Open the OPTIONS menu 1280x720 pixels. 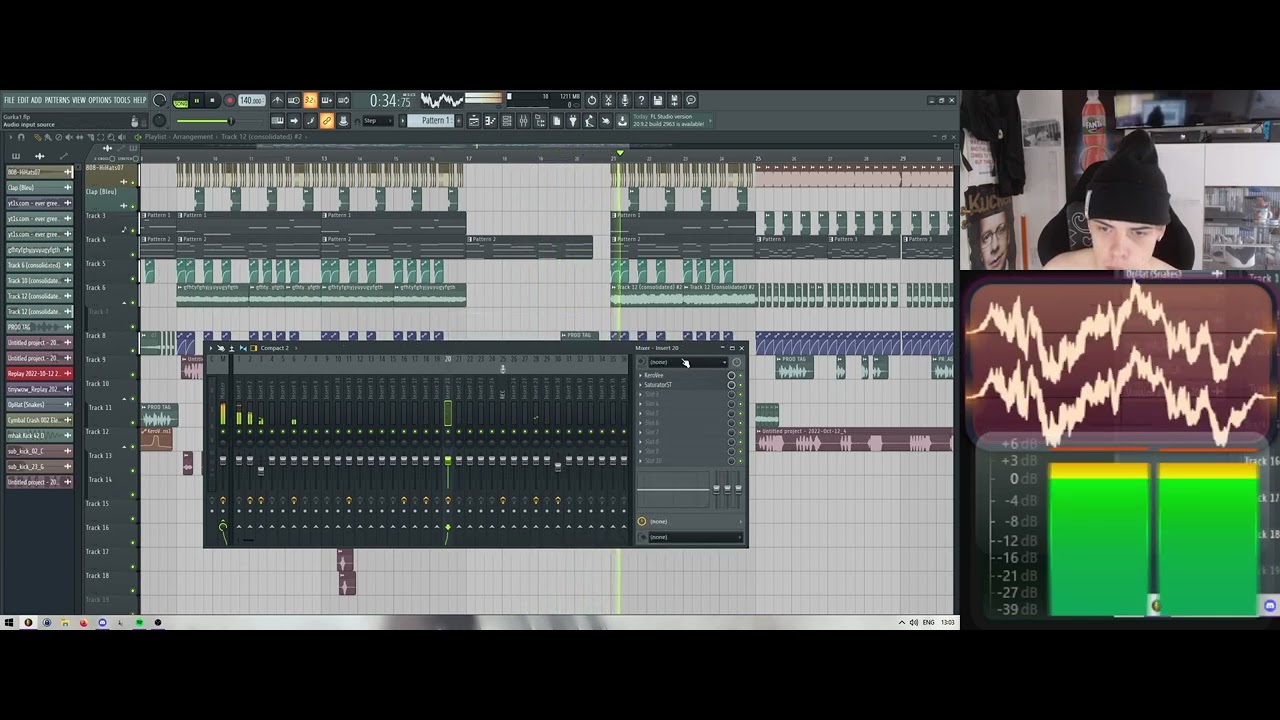click(x=100, y=100)
